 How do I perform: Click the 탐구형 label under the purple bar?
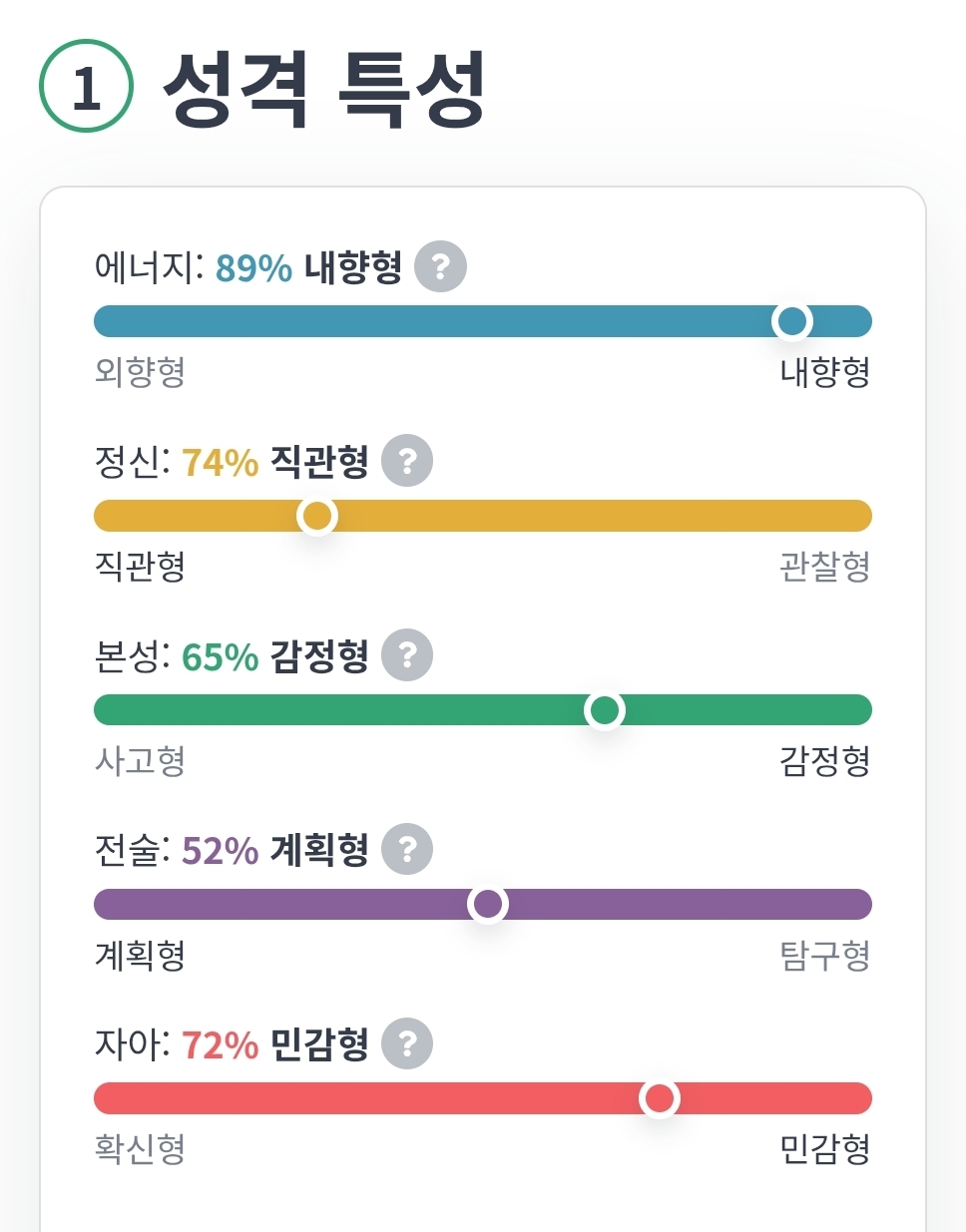point(824,956)
